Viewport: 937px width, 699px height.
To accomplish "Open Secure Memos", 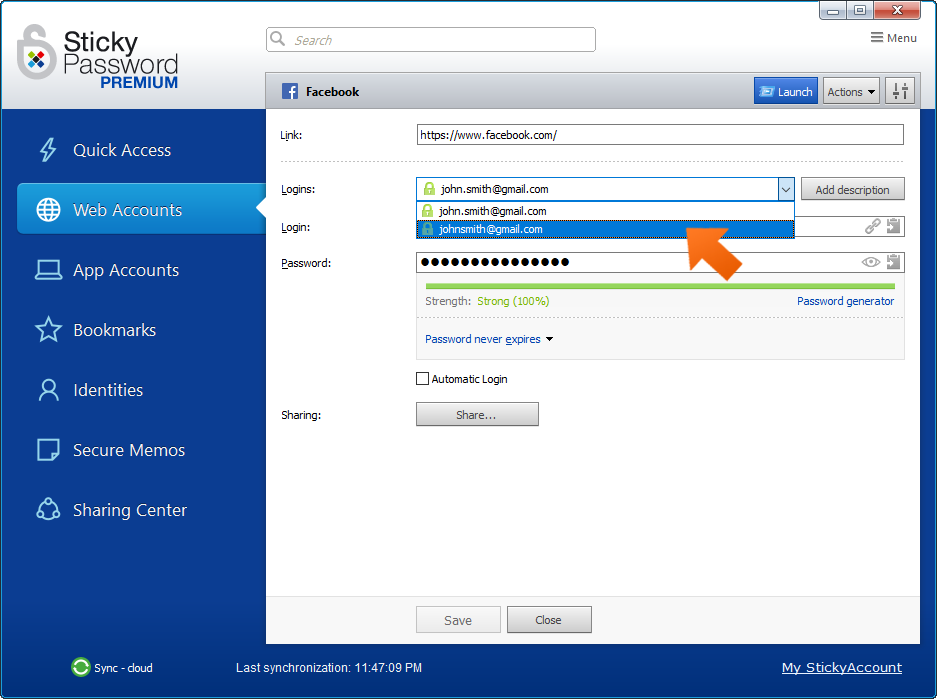I will point(128,450).
